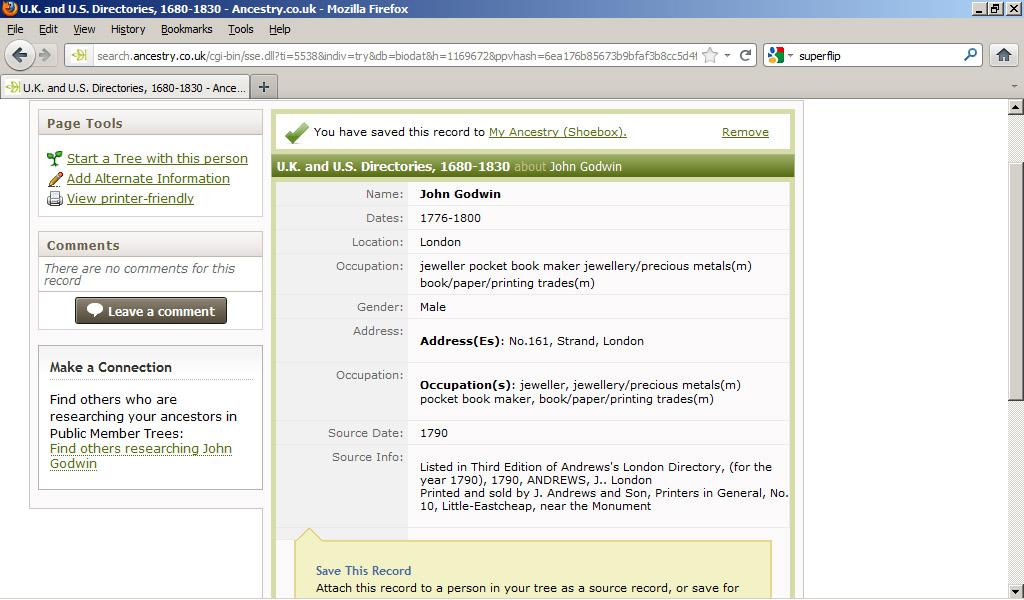Click the vertical scrollbar down arrow
This screenshot has height=600, width=1024.
click(1016, 592)
